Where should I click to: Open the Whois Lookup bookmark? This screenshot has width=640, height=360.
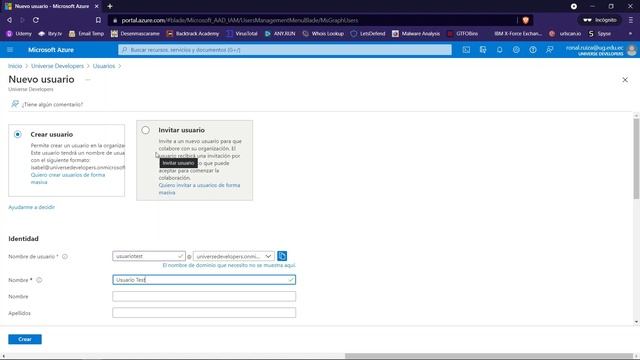tap(323, 33)
